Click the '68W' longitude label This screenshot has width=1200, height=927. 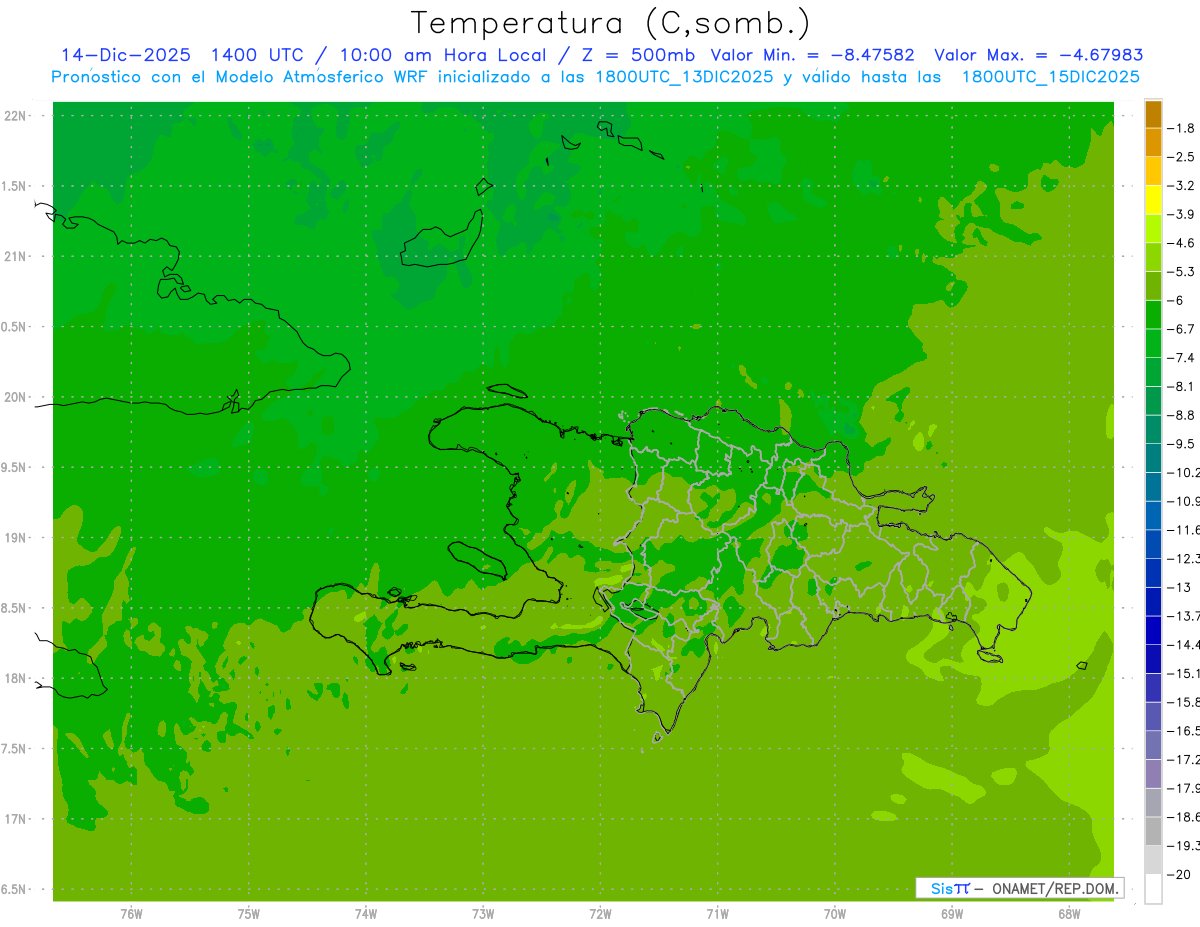pyautogui.click(x=1069, y=914)
